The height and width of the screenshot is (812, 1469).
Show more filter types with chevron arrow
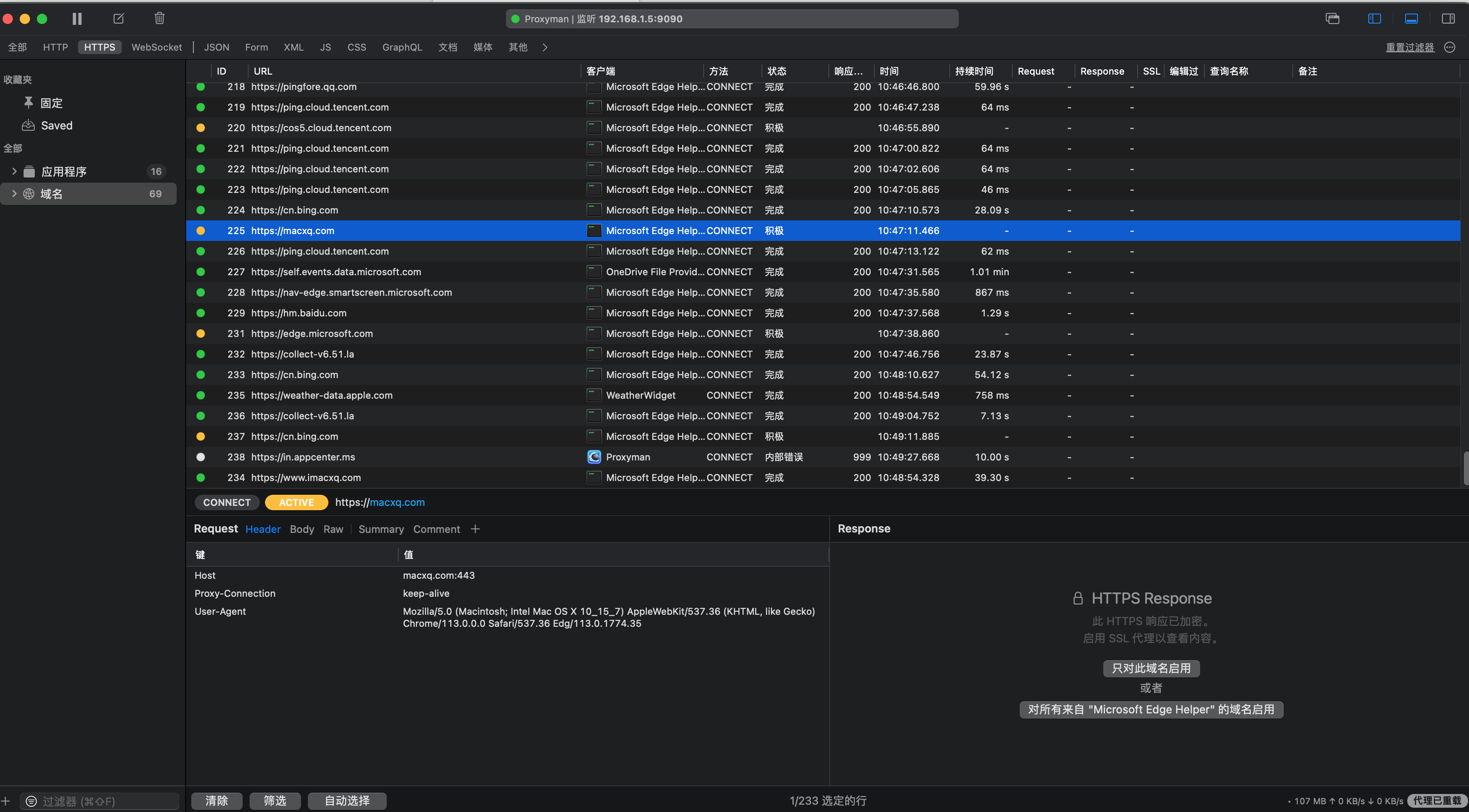click(x=545, y=47)
